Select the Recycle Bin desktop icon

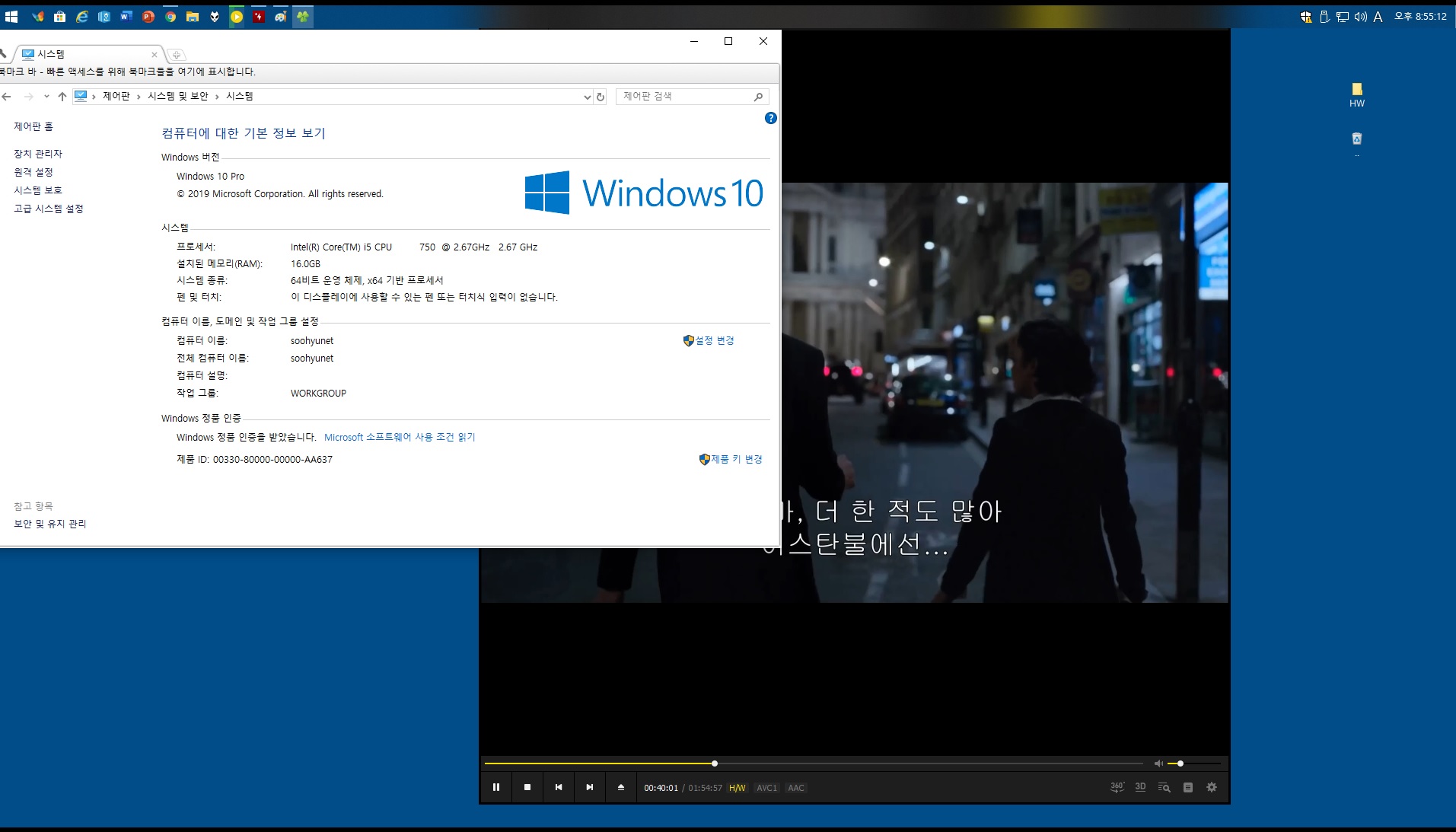click(1357, 139)
